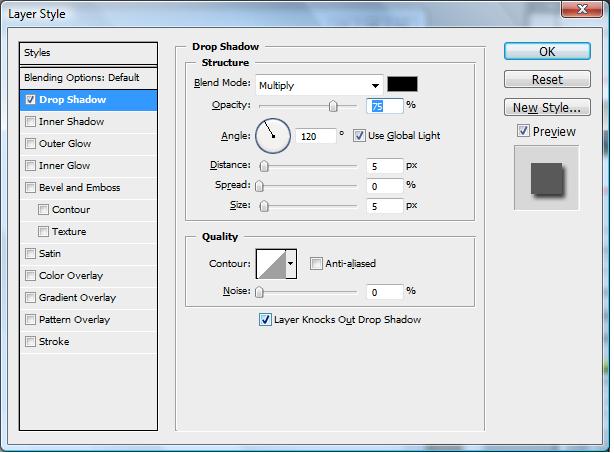Click the Size value field
This screenshot has height=453, width=614.
tap(385, 206)
